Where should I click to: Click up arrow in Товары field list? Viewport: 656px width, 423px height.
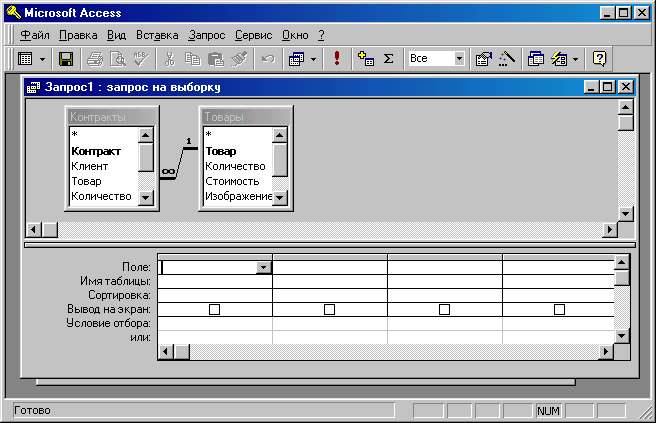pos(279,135)
